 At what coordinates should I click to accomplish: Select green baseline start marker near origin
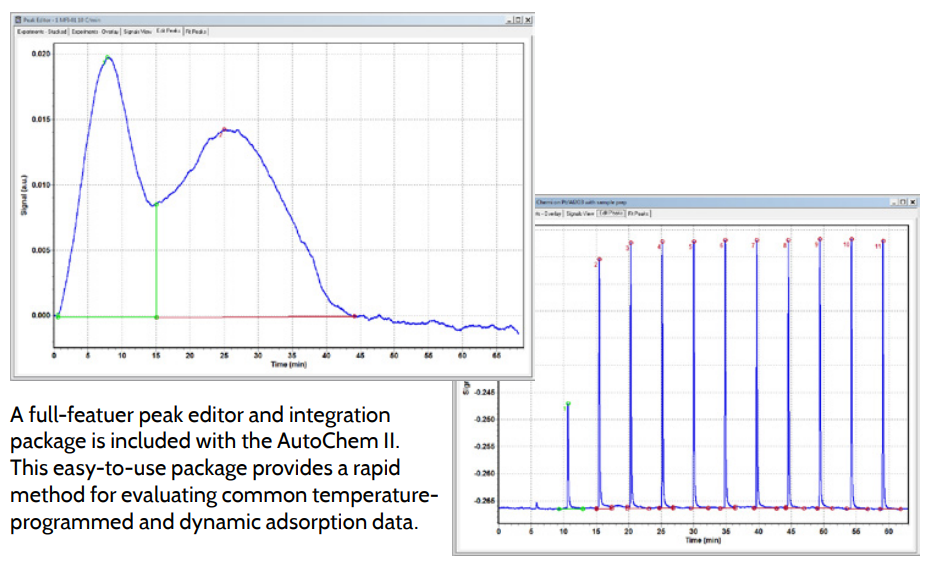57,317
